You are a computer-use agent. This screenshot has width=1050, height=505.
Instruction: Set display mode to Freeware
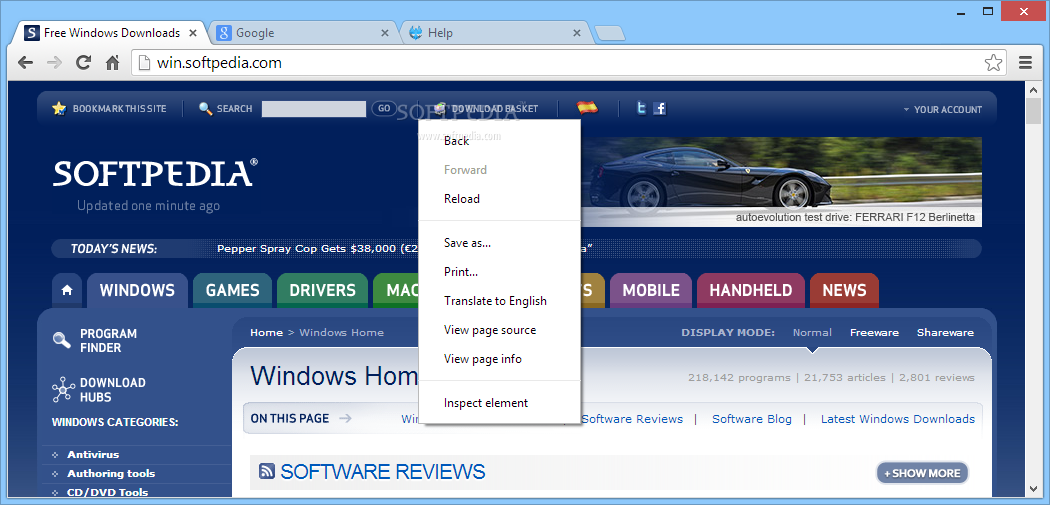(x=875, y=333)
